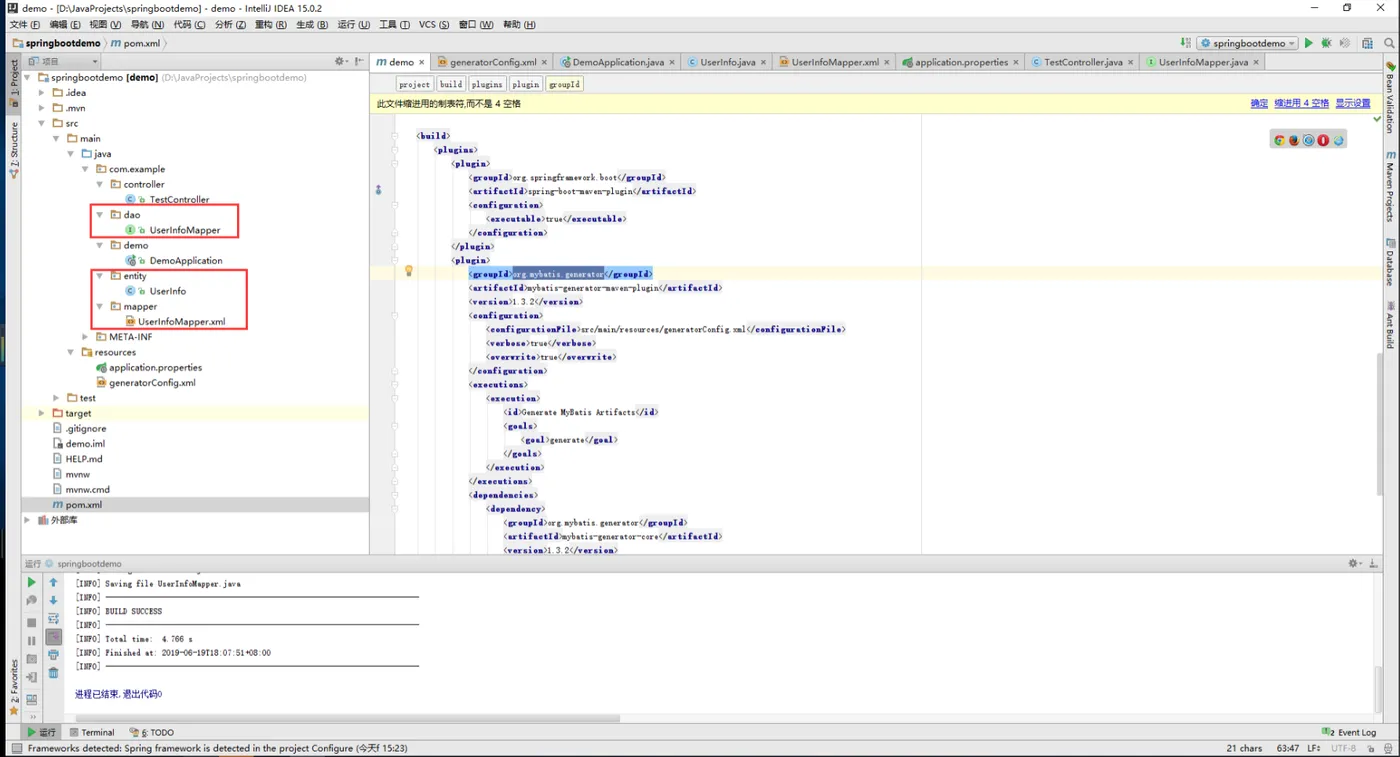Screen dimensions: 1400x757
Task: Toggle Bean Validation side panel
Action: coord(1390,98)
